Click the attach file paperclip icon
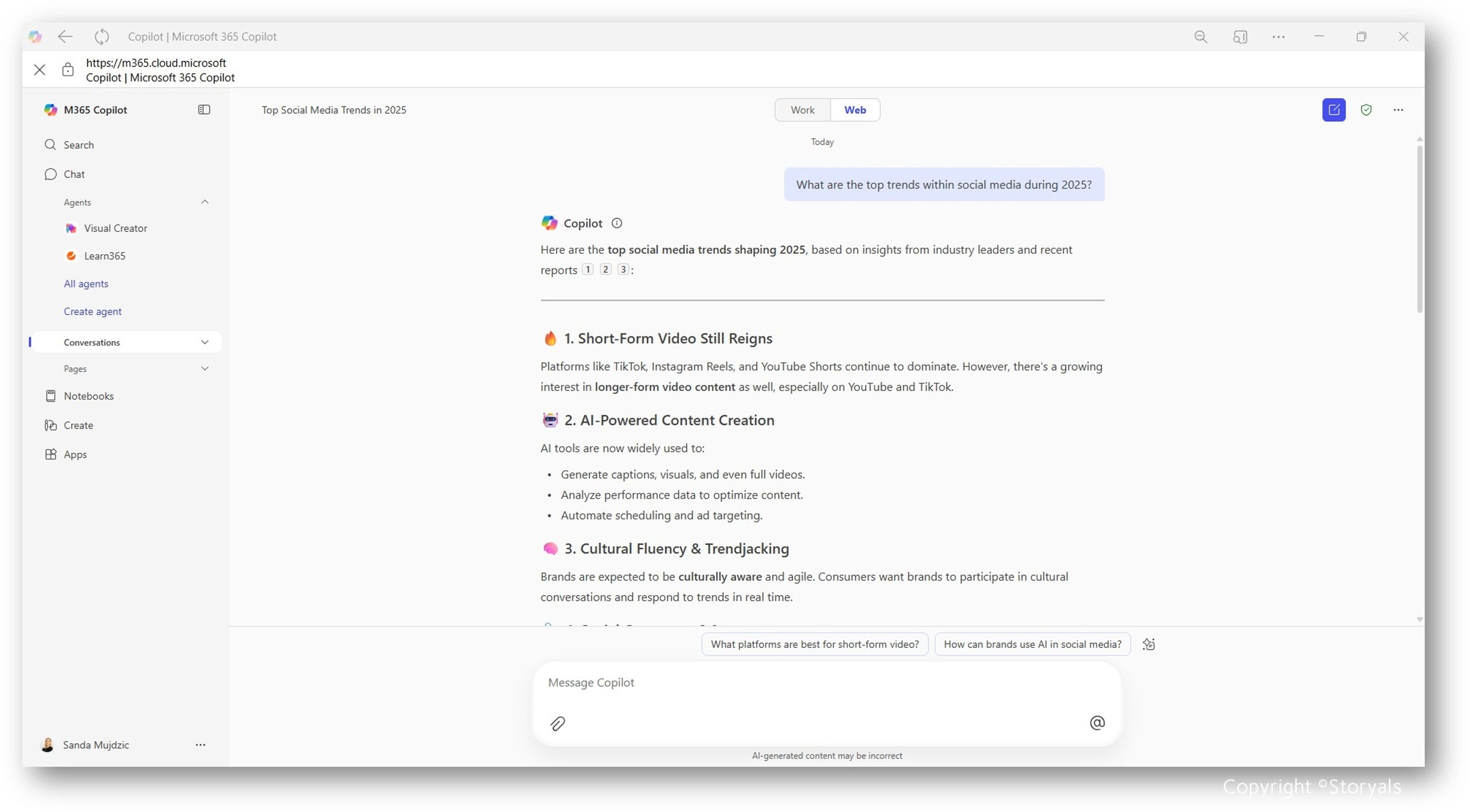This screenshot has width=1470, height=812. tap(557, 723)
